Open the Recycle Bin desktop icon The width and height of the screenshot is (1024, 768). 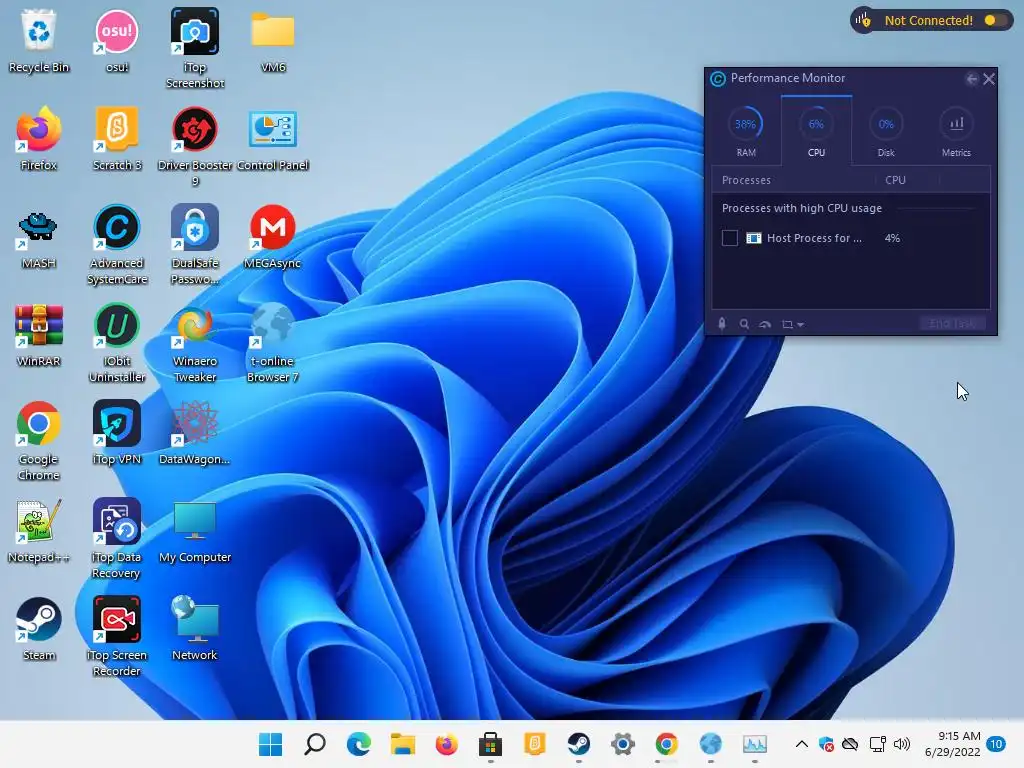(39, 40)
